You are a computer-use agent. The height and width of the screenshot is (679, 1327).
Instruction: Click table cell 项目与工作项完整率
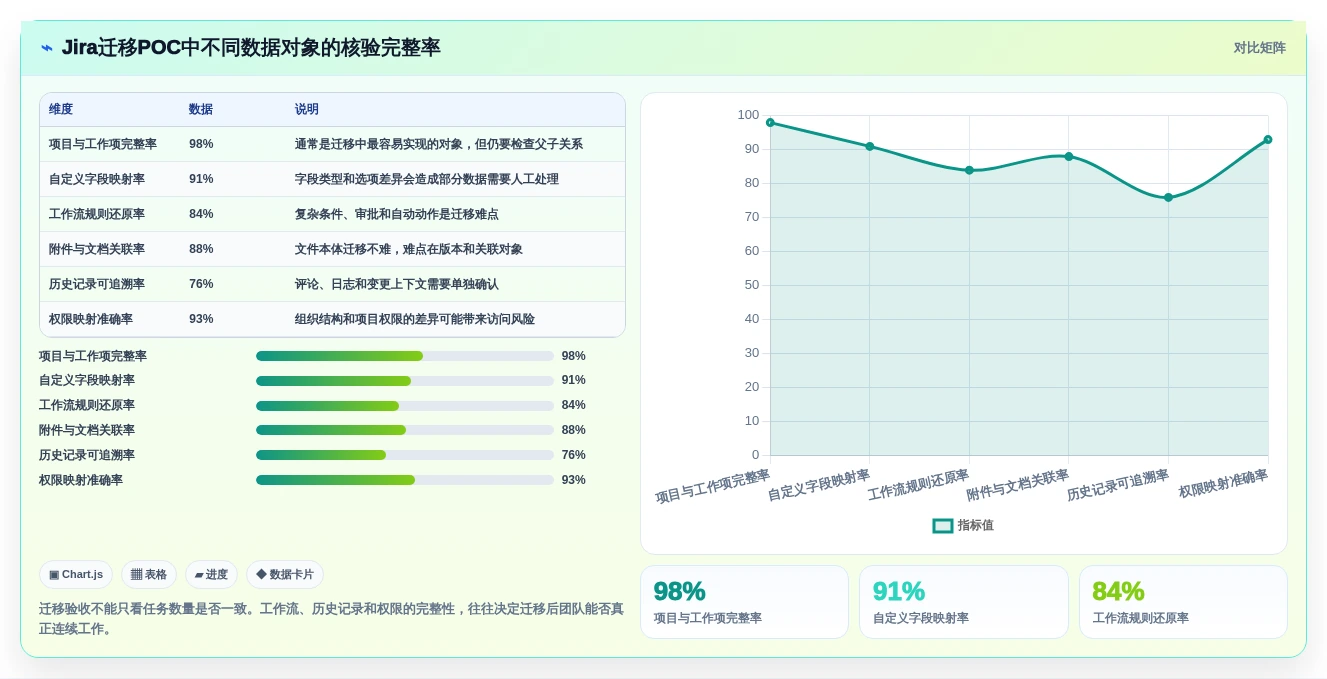103,144
